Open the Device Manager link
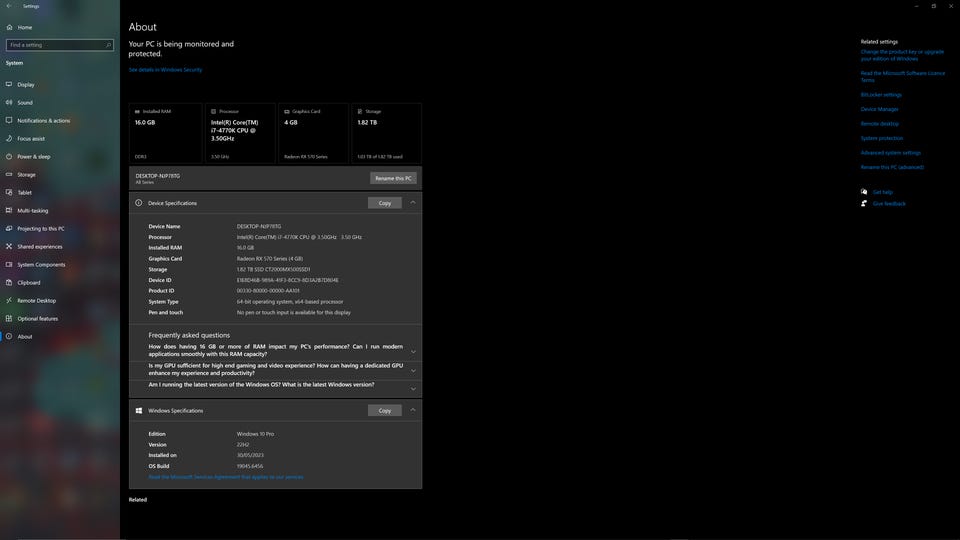This screenshot has height=540, width=960. pyautogui.click(x=879, y=109)
